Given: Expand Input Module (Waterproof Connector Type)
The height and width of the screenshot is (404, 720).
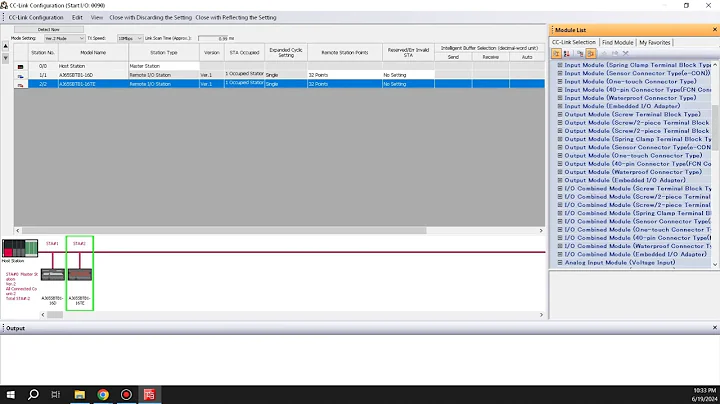Looking at the screenshot, I should coord(560,98).
